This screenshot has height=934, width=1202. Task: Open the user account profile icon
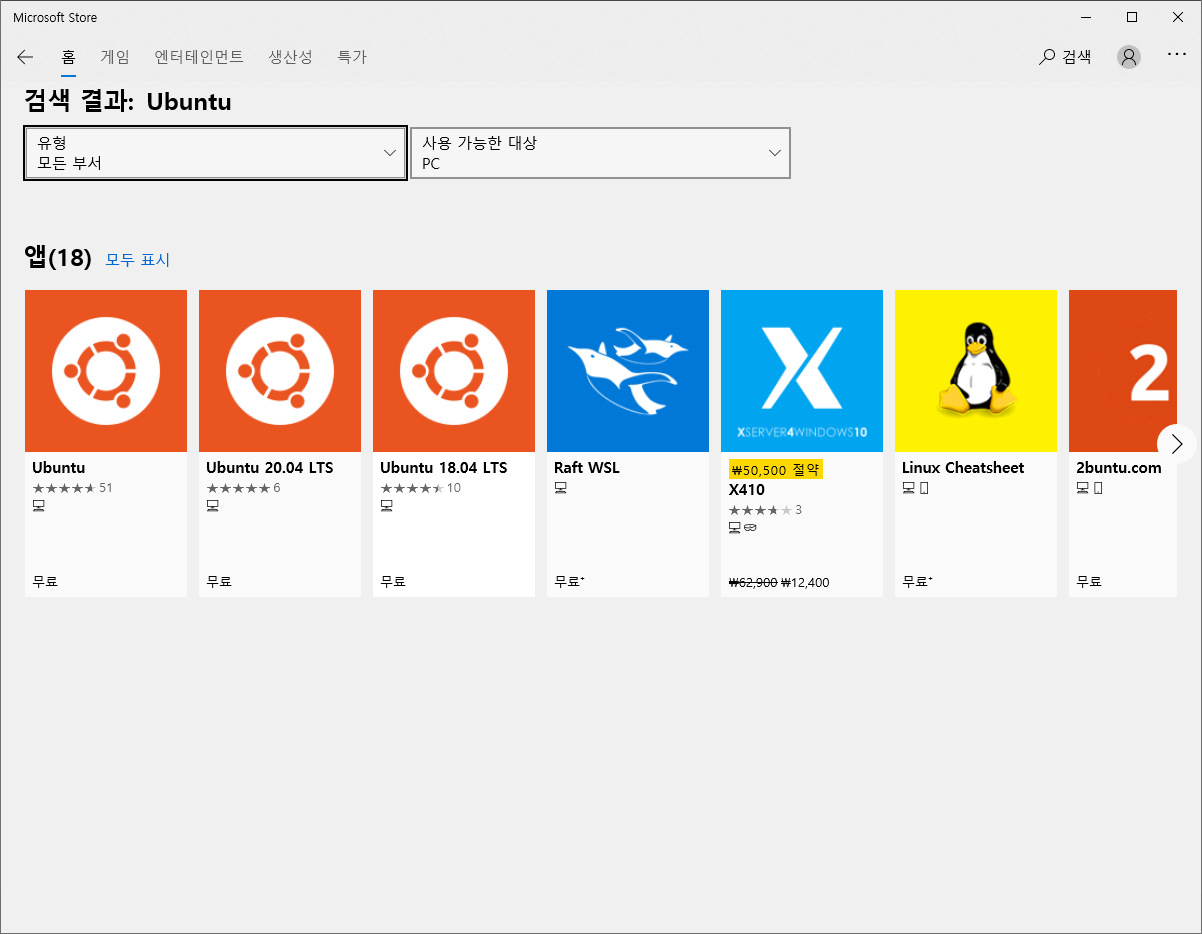pos(1129,57)
